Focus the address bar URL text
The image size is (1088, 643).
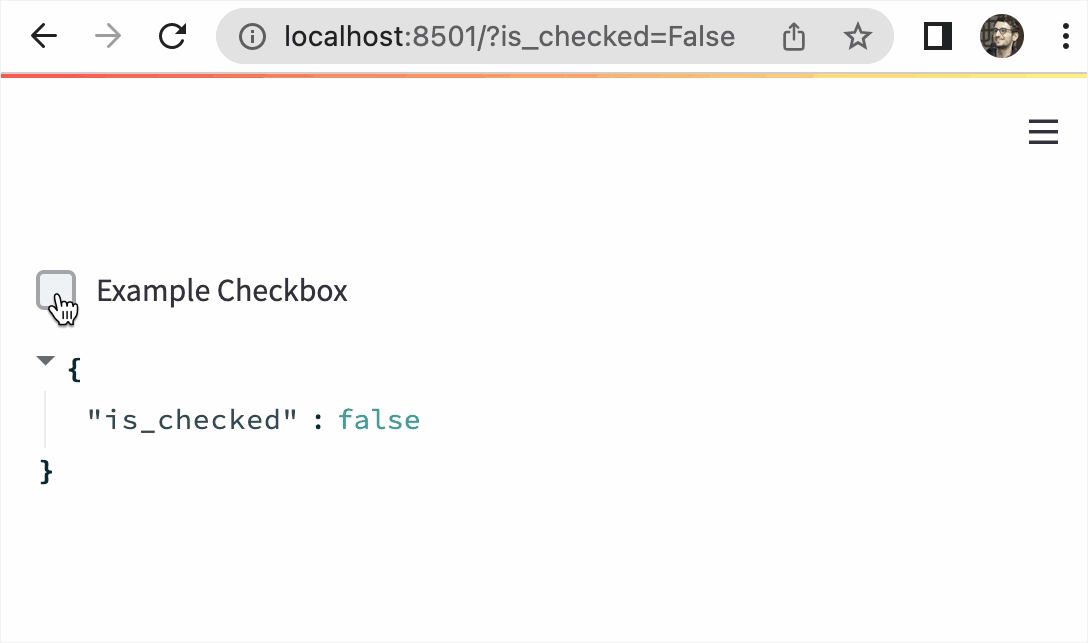click(509, 37)
